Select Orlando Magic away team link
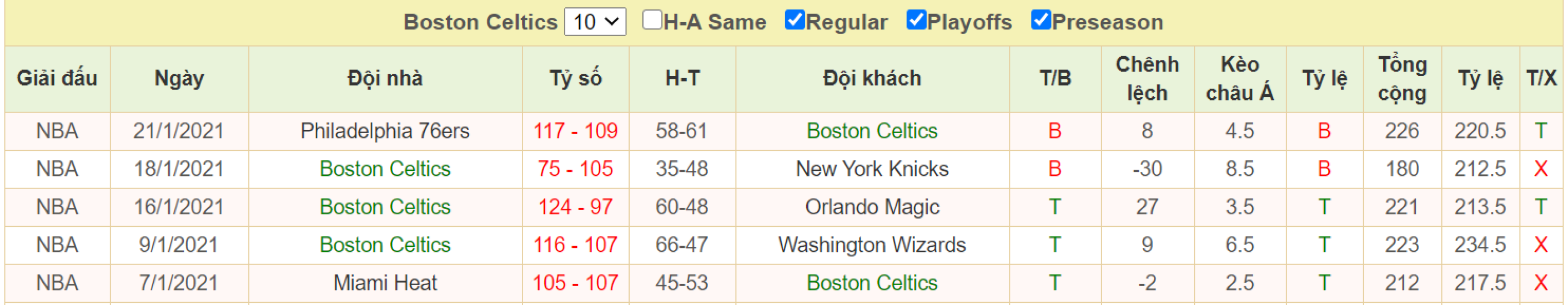 point(872,207)
